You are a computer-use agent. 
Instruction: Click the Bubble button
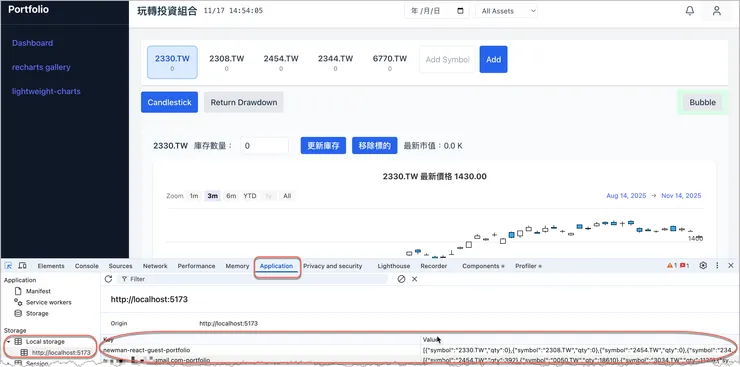tap(702, 102)
